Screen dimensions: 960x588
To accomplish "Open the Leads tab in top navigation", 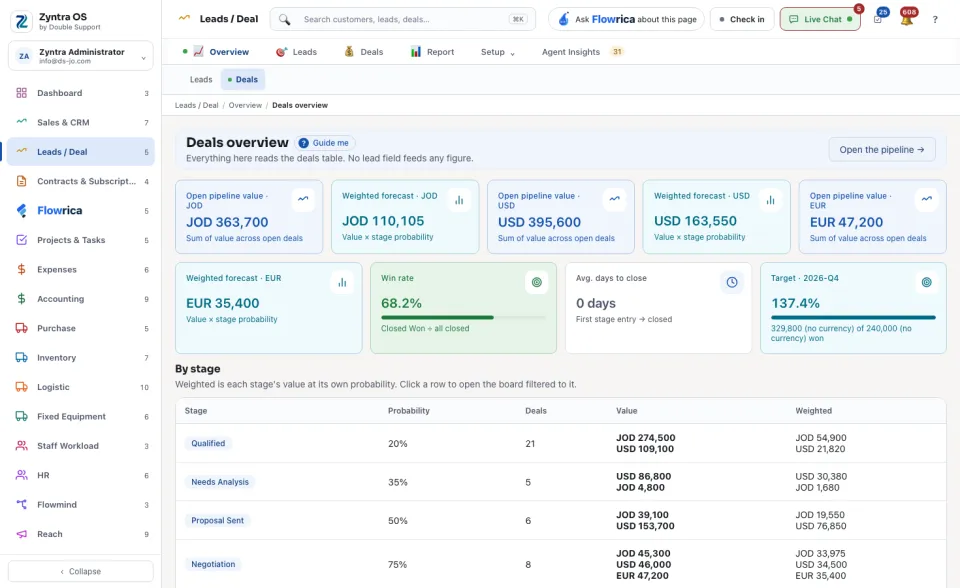I will pyautogui.click(x=296, y=52).
